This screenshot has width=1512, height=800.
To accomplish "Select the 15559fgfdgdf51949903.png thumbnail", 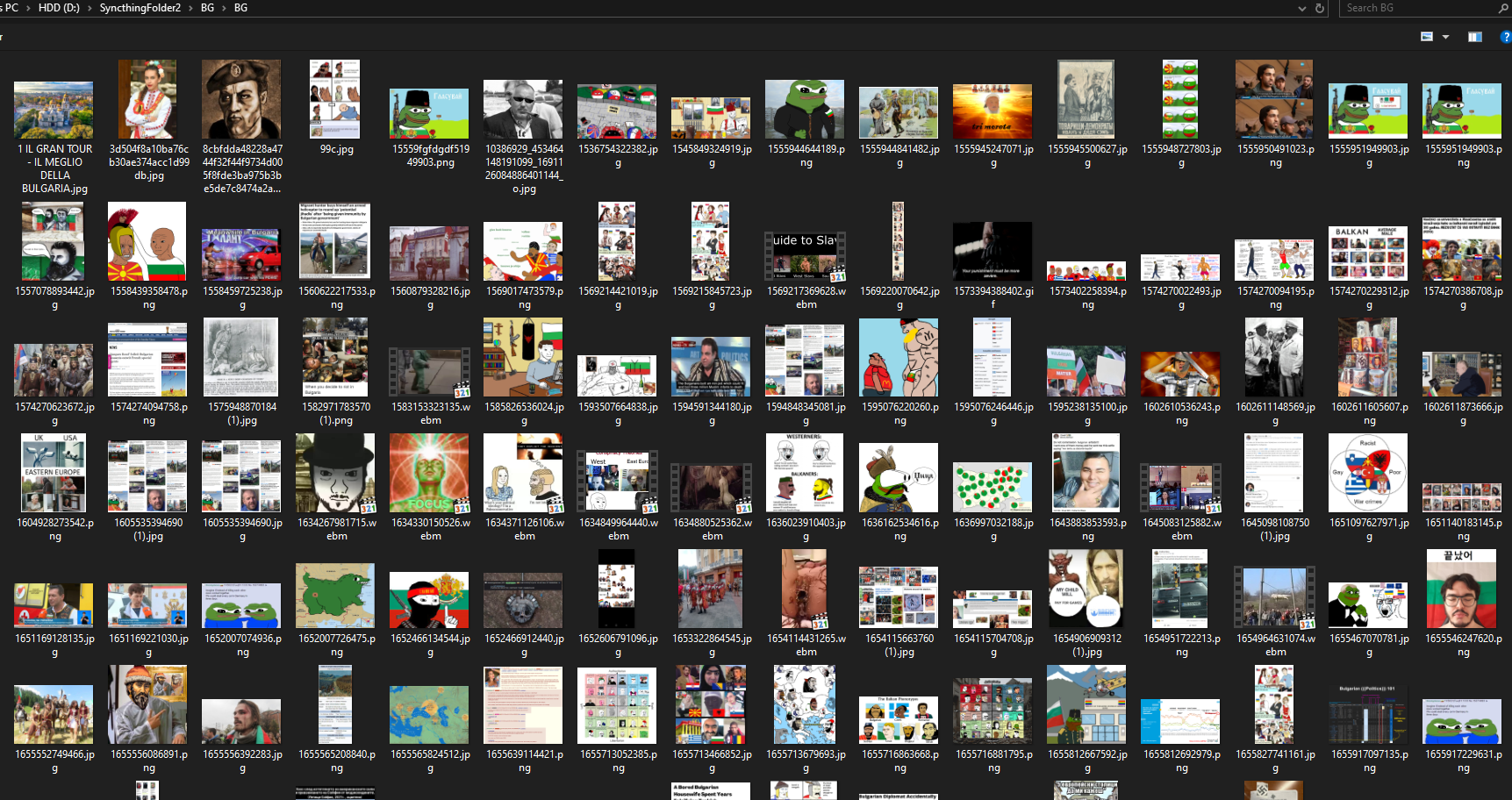I will (429, 113).
